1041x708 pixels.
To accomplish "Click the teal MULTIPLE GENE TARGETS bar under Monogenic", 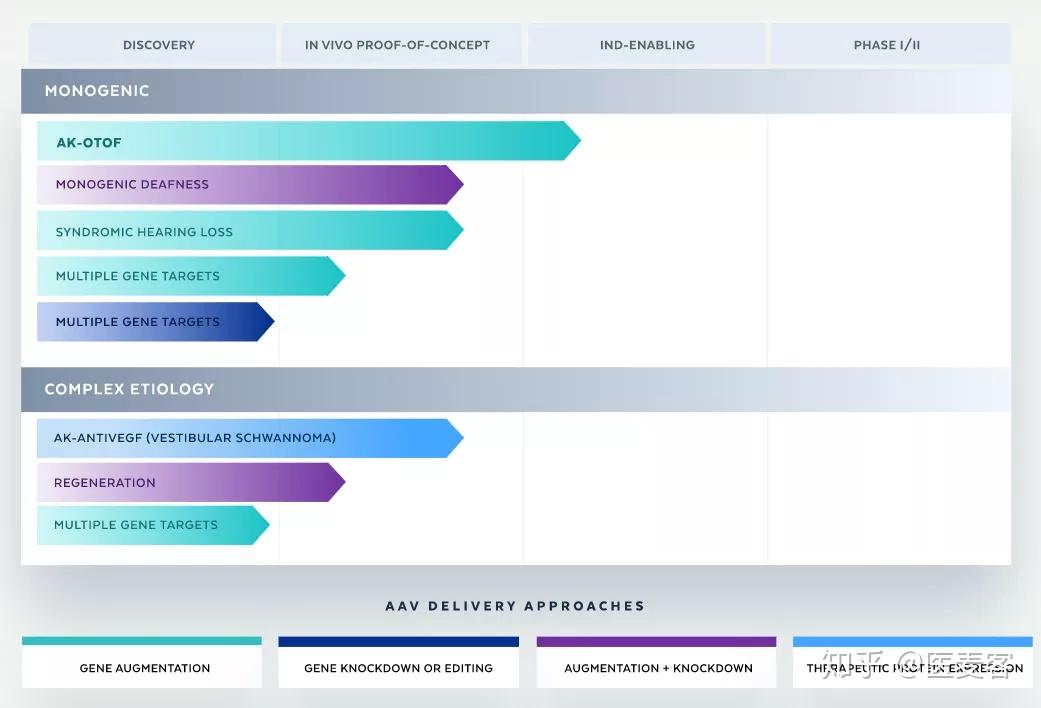I will point(191,276).
